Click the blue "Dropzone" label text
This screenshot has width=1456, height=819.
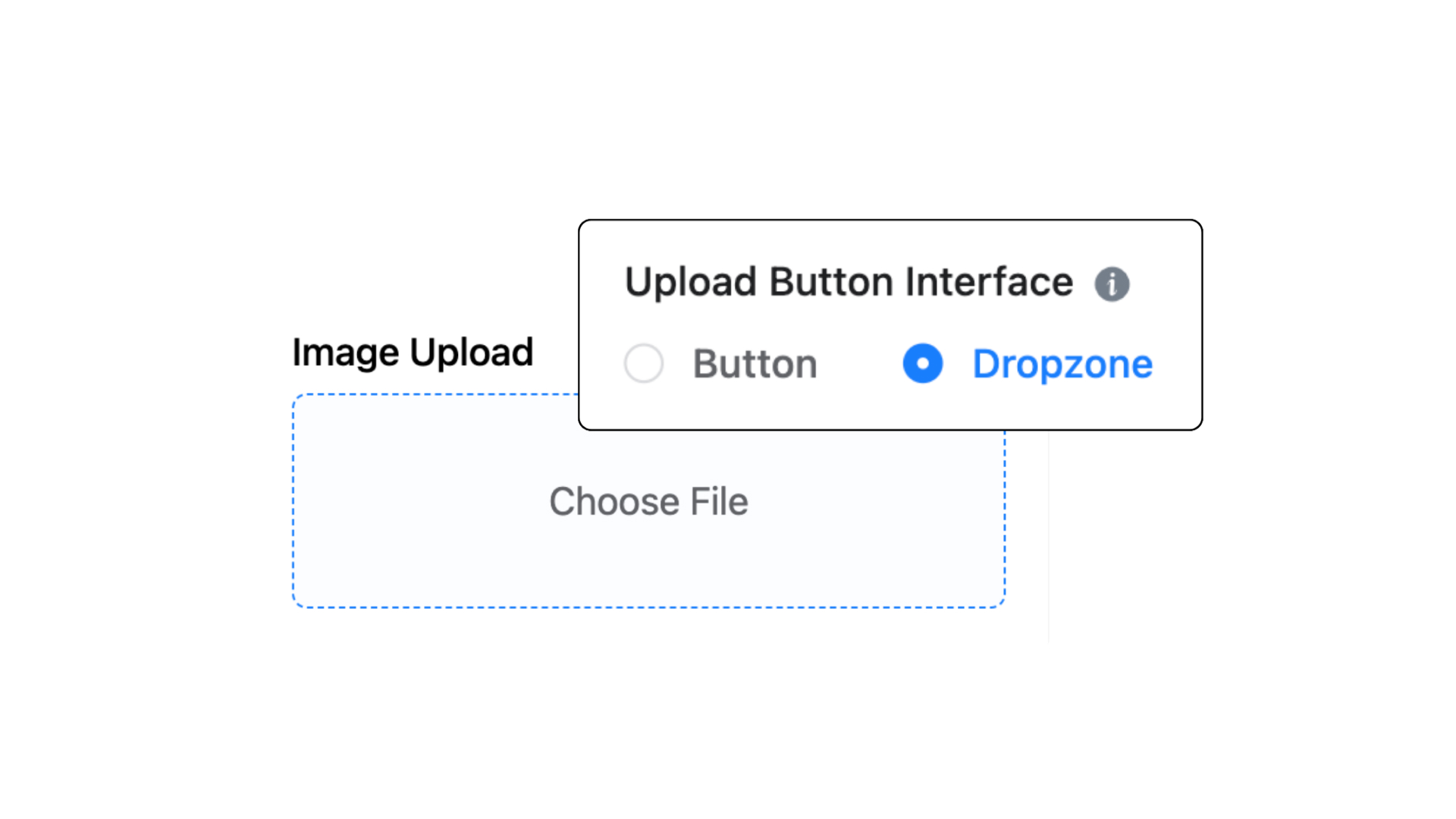(x=1062, y=364)
